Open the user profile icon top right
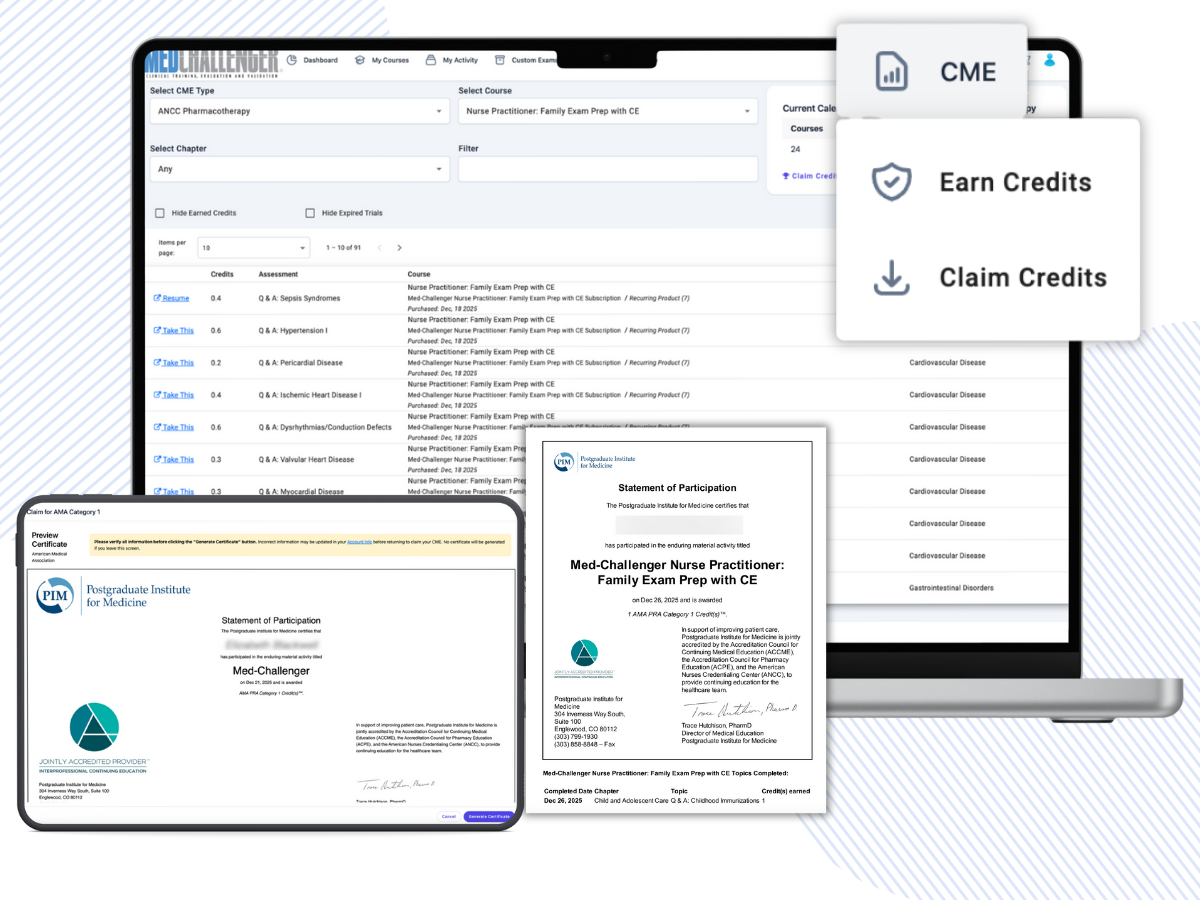 click(1049, 60)
